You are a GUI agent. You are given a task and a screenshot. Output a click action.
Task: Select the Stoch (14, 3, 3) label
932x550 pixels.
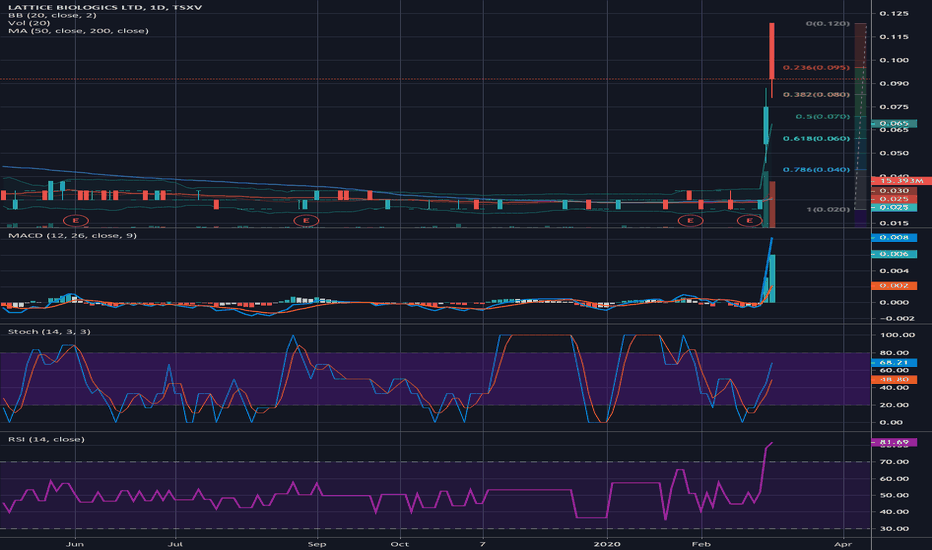point(49,331)
